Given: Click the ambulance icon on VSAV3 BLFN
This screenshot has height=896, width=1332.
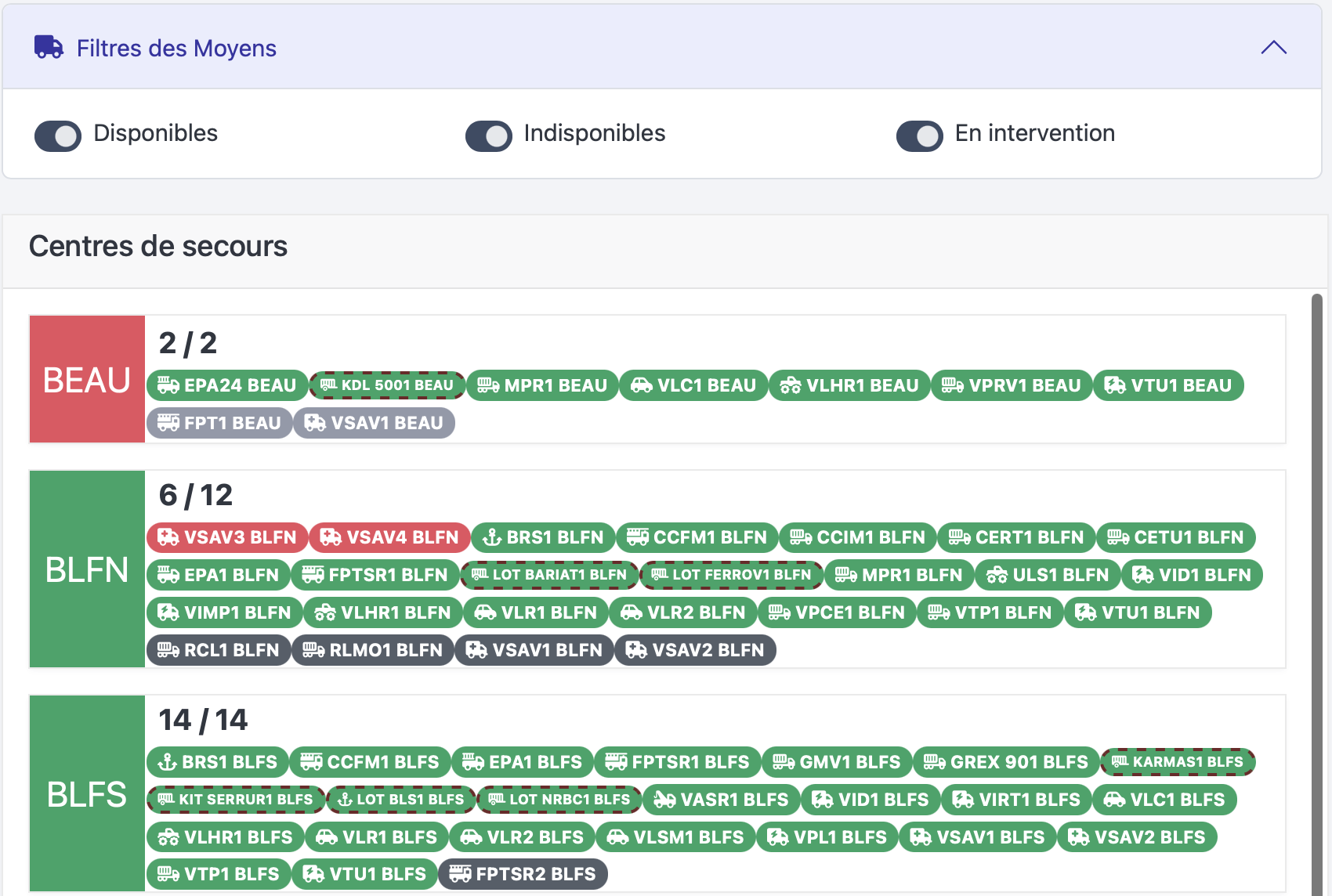Looking at the screenshot, I should [x=168, y=537].
